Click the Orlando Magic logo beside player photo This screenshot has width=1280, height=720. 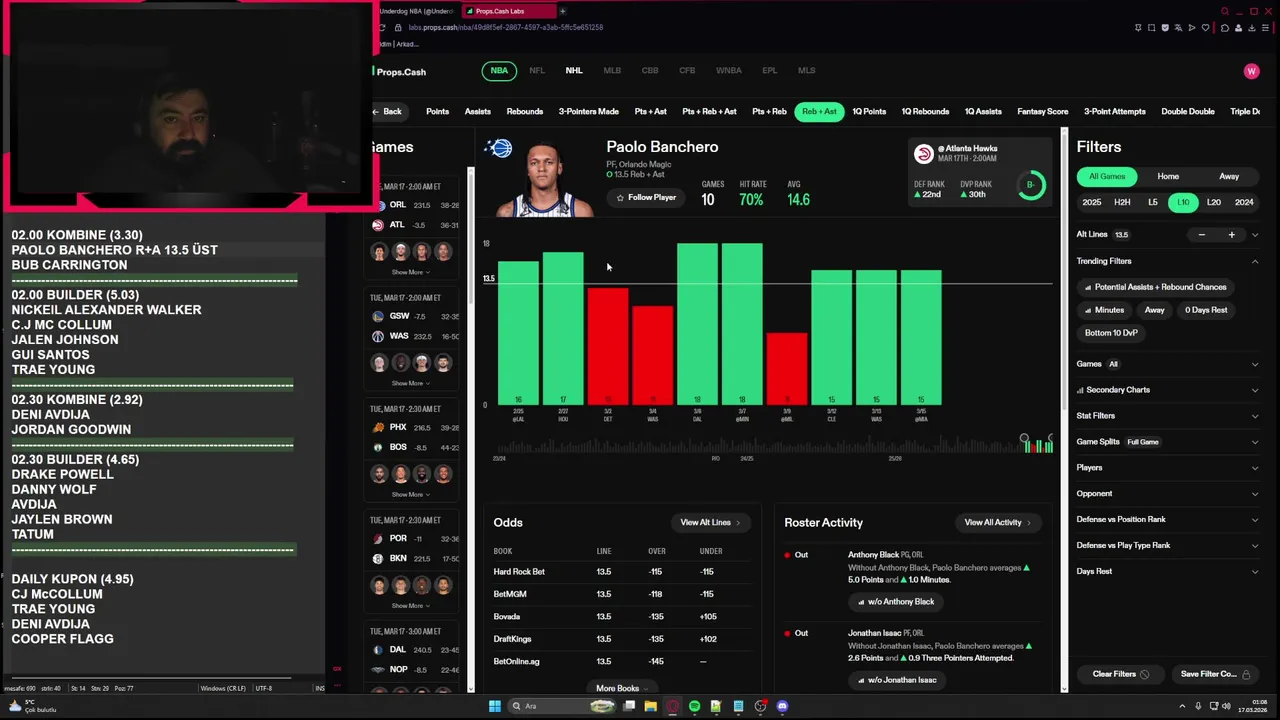point(497,149)
